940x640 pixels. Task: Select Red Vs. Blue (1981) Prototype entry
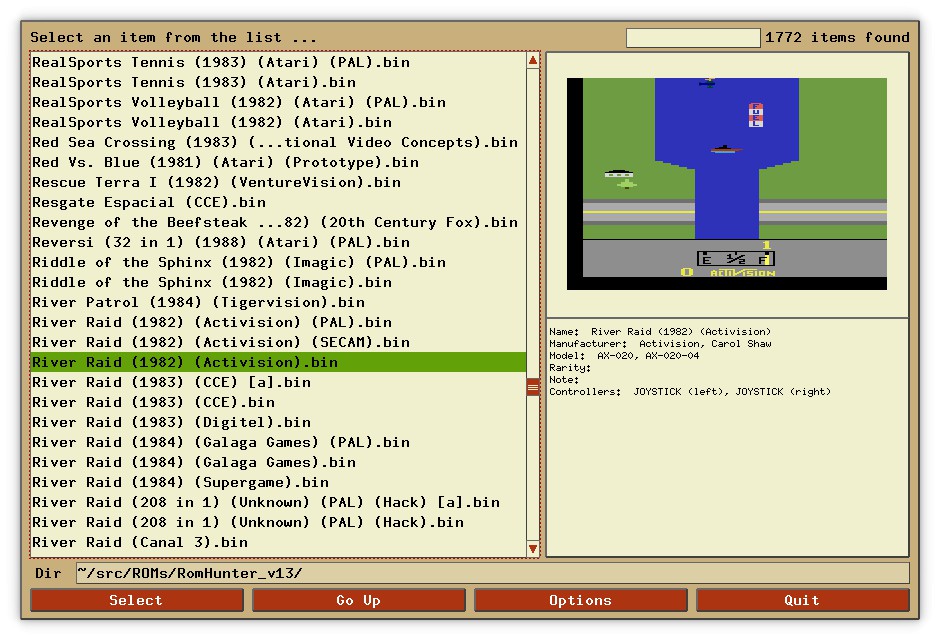pos(278,162)
